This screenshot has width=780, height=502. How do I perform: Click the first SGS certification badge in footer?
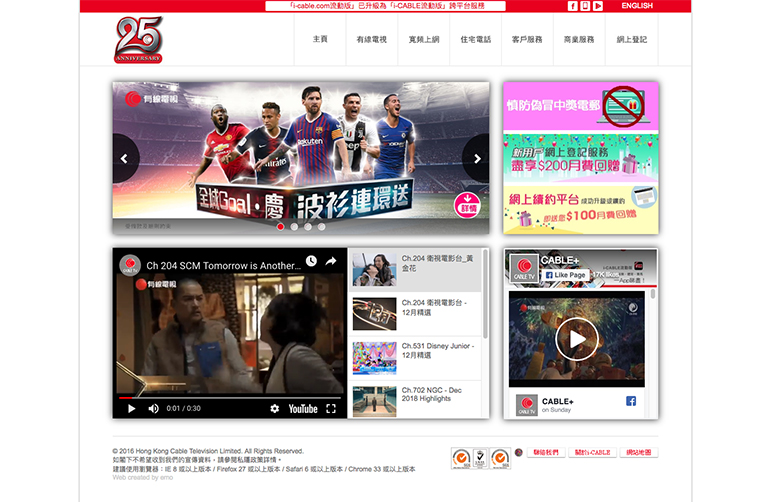coord(461,458)
